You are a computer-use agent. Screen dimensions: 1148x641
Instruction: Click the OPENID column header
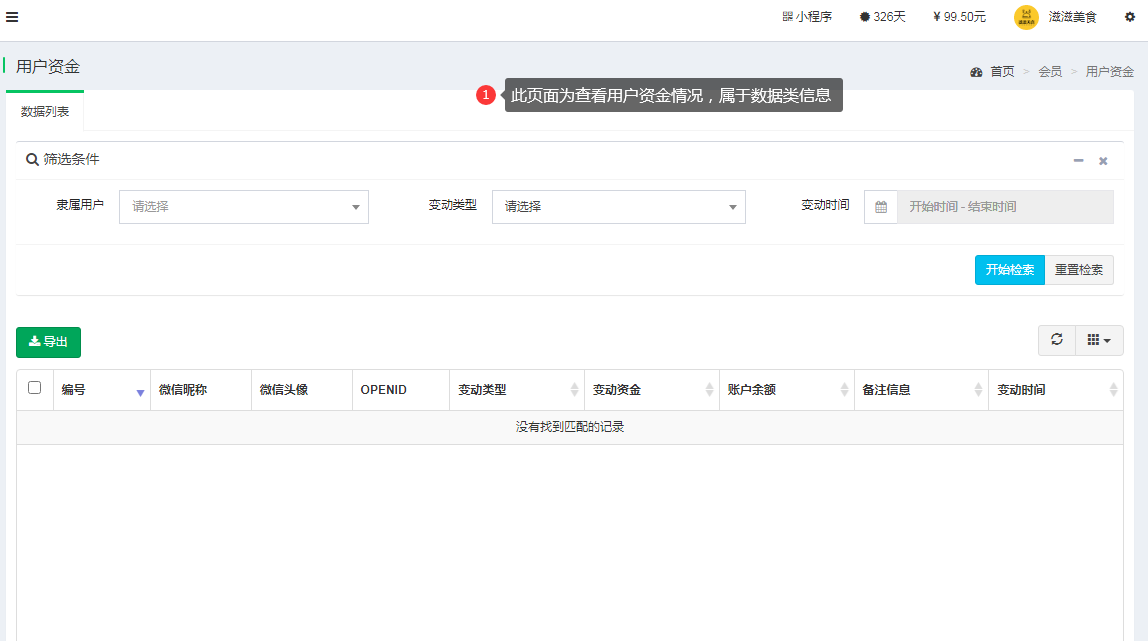(400, 390)
